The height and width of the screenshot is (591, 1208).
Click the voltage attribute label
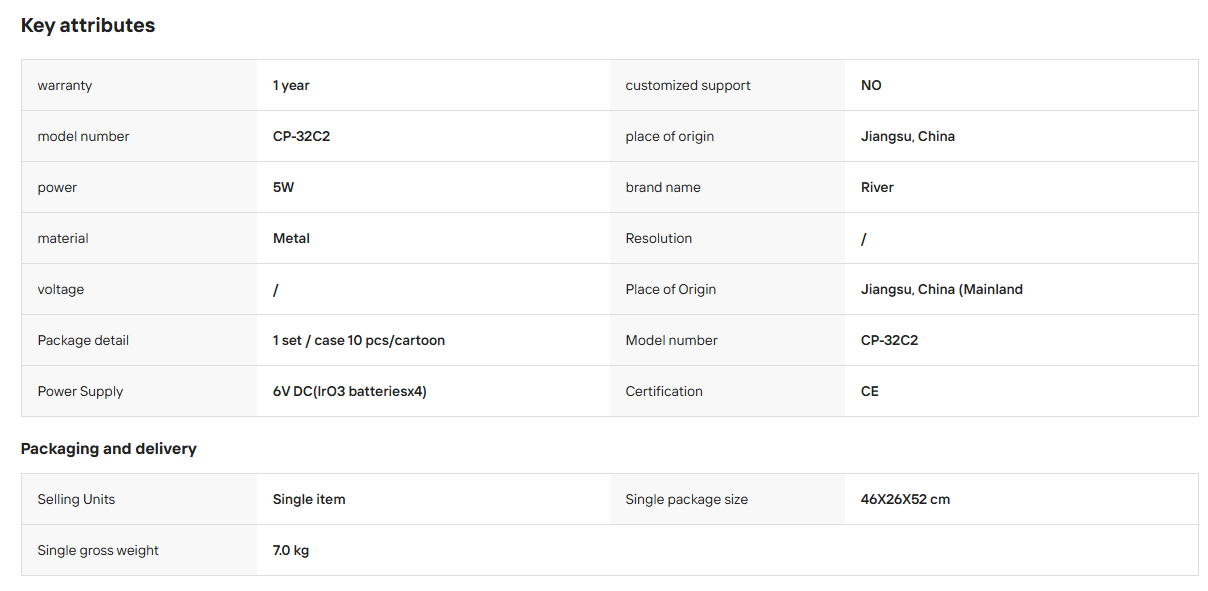click(x=60, y=289)
